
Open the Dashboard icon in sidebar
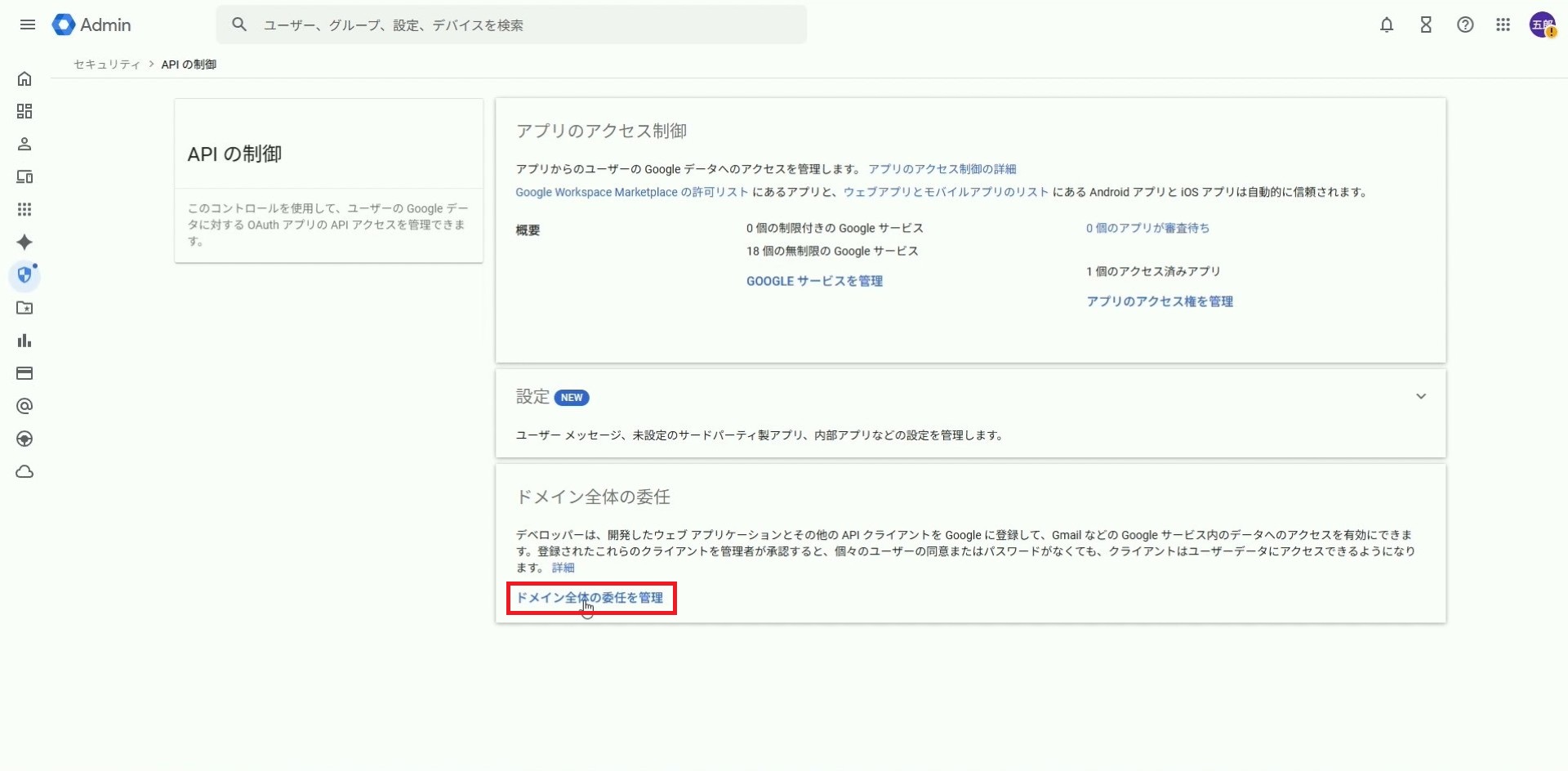point(24,112)
